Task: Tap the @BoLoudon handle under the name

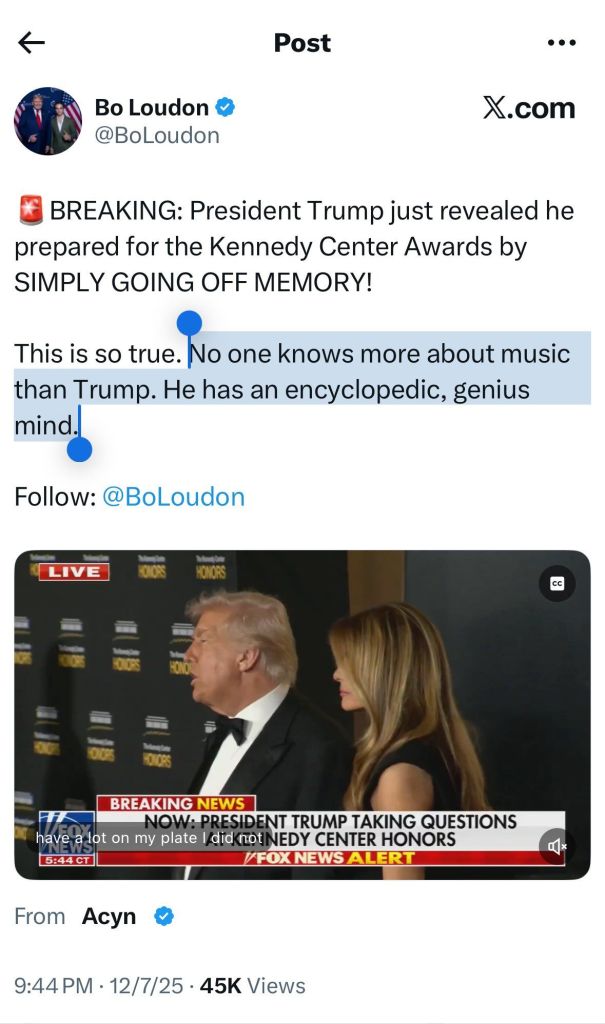Action: [x=157, y=136]
